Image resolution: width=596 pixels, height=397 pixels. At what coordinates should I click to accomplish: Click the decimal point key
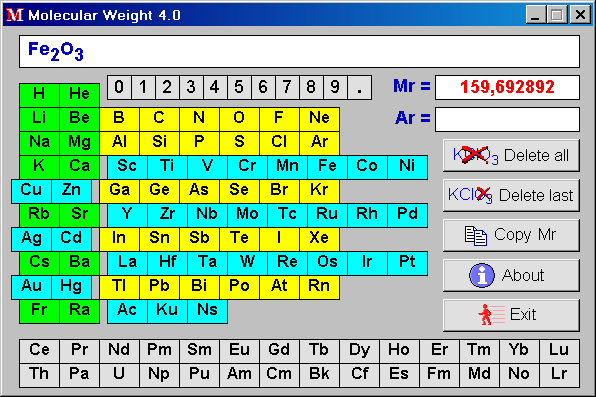click(x=359, y=87)
